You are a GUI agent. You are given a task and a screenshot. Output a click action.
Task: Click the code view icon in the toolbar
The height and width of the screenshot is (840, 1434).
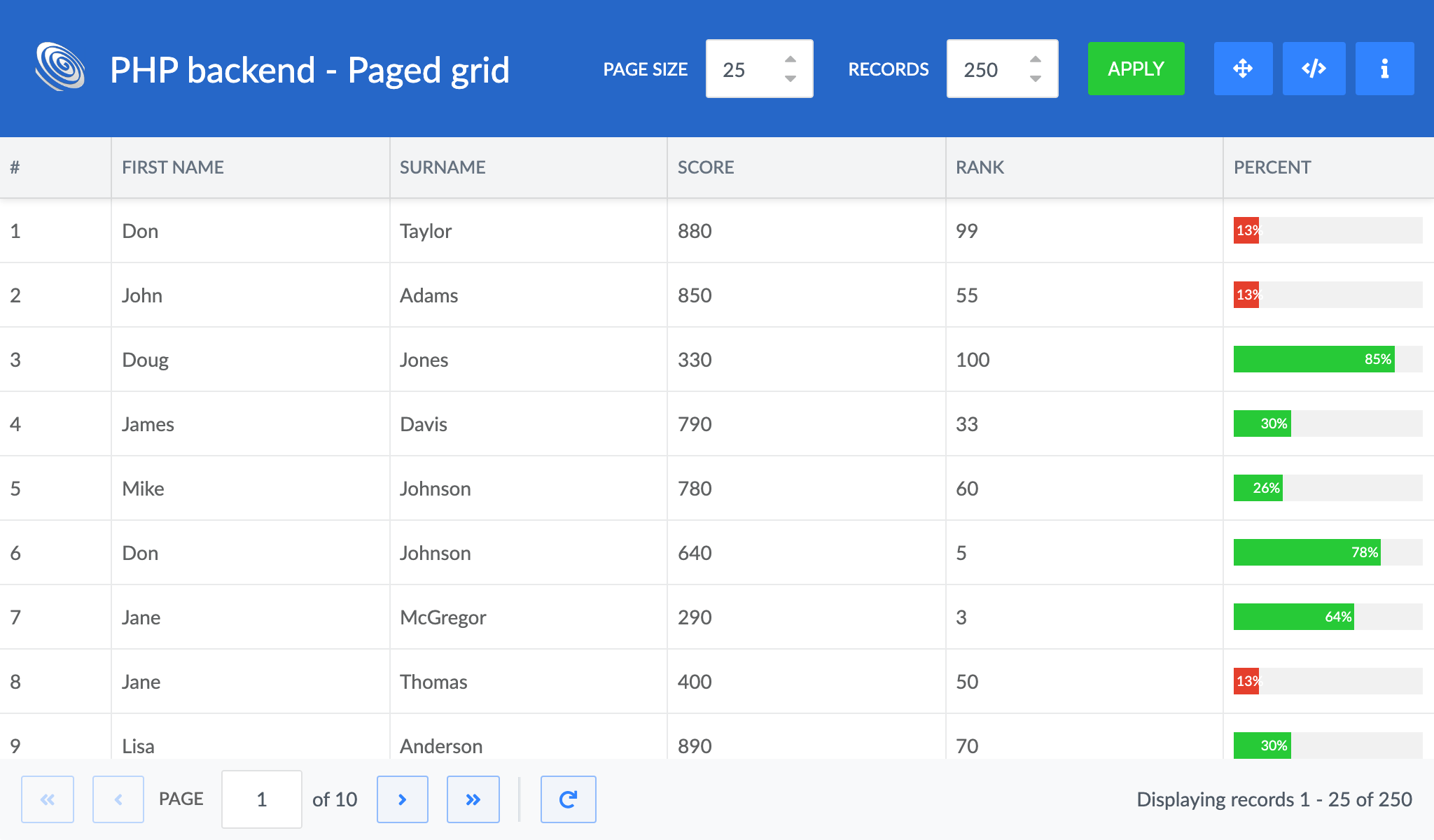(1314, 69)
